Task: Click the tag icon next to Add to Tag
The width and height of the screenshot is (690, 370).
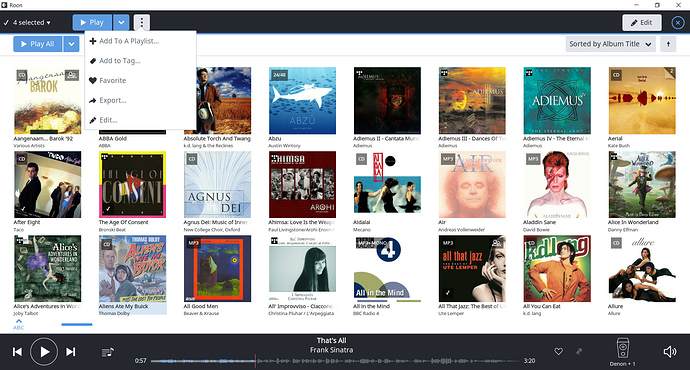Action: pyautogui.click(x=92, y=61)
